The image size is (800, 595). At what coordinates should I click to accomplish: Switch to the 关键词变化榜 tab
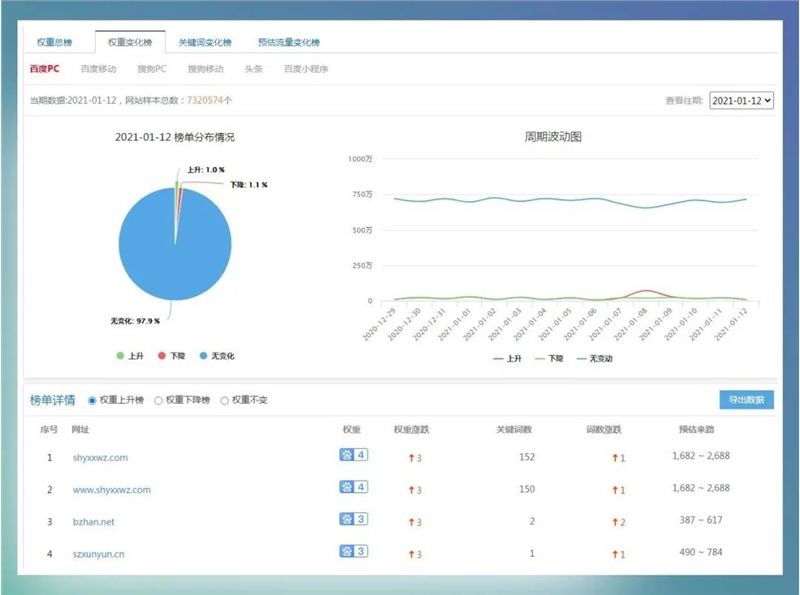[203, 42]
